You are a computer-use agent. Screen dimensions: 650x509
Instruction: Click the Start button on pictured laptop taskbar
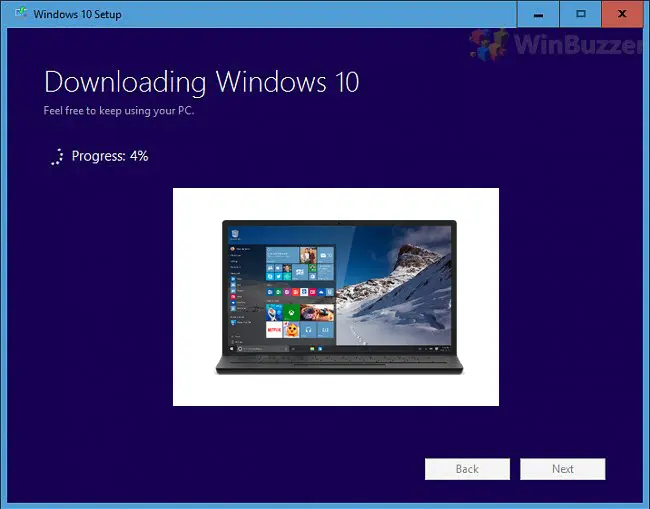[232, 350]
